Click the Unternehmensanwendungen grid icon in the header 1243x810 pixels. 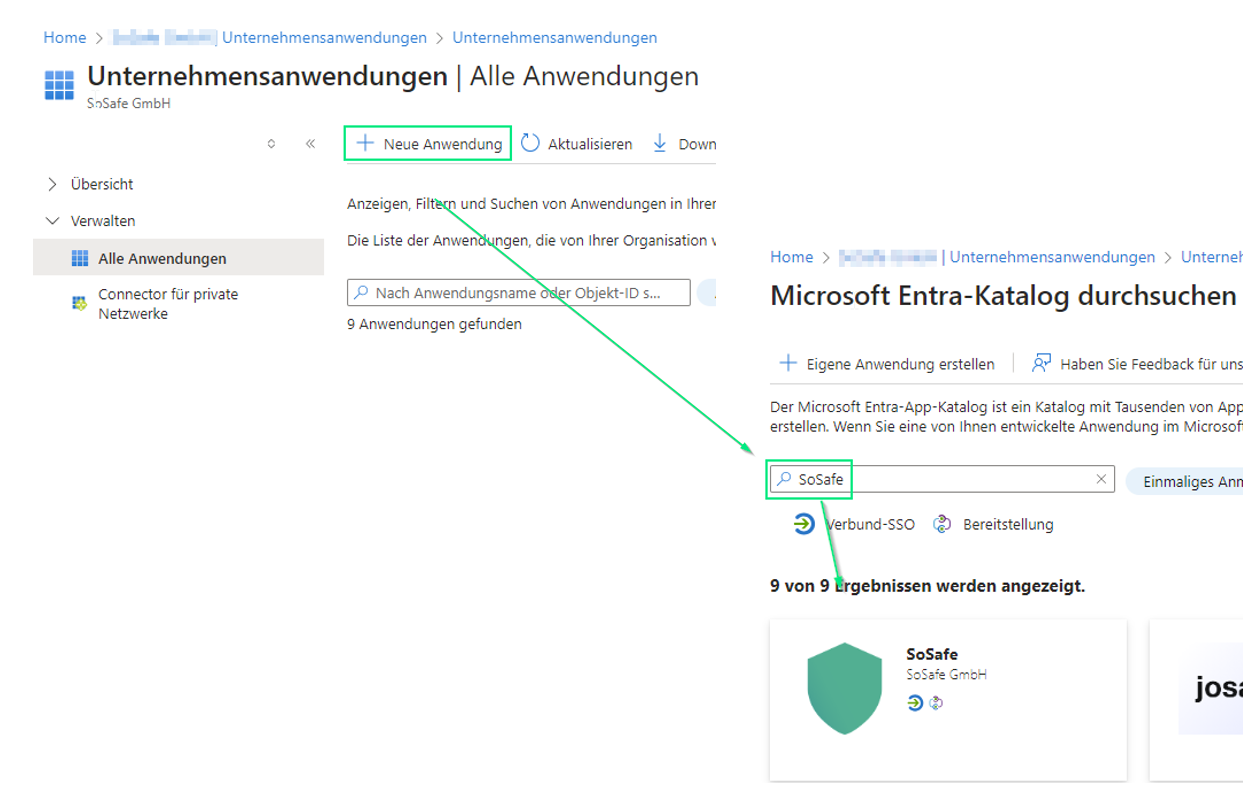pyautogui.click(x=59, y=85)
